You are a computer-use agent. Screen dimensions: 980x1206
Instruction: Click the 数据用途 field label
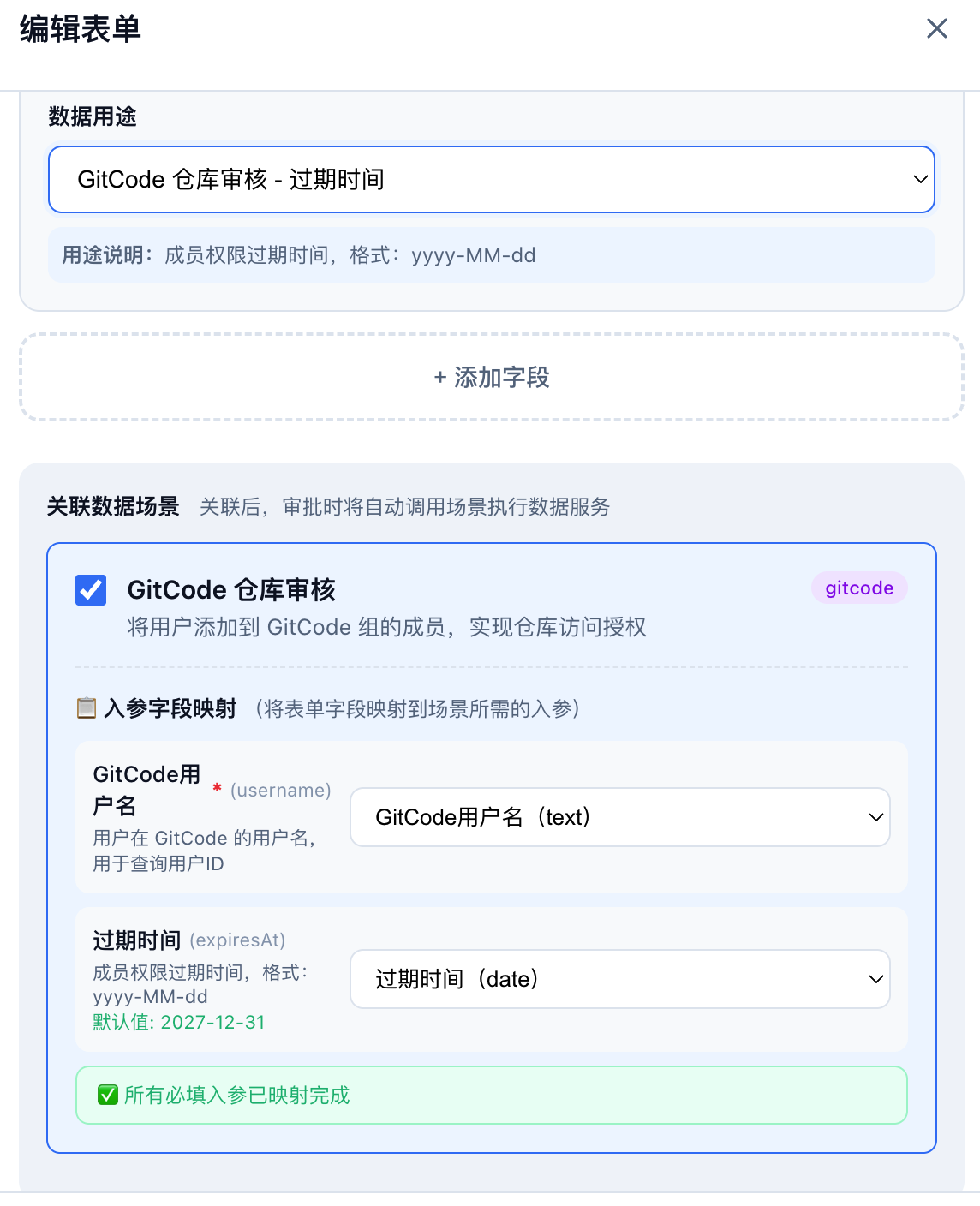click(x=93, y=116)
